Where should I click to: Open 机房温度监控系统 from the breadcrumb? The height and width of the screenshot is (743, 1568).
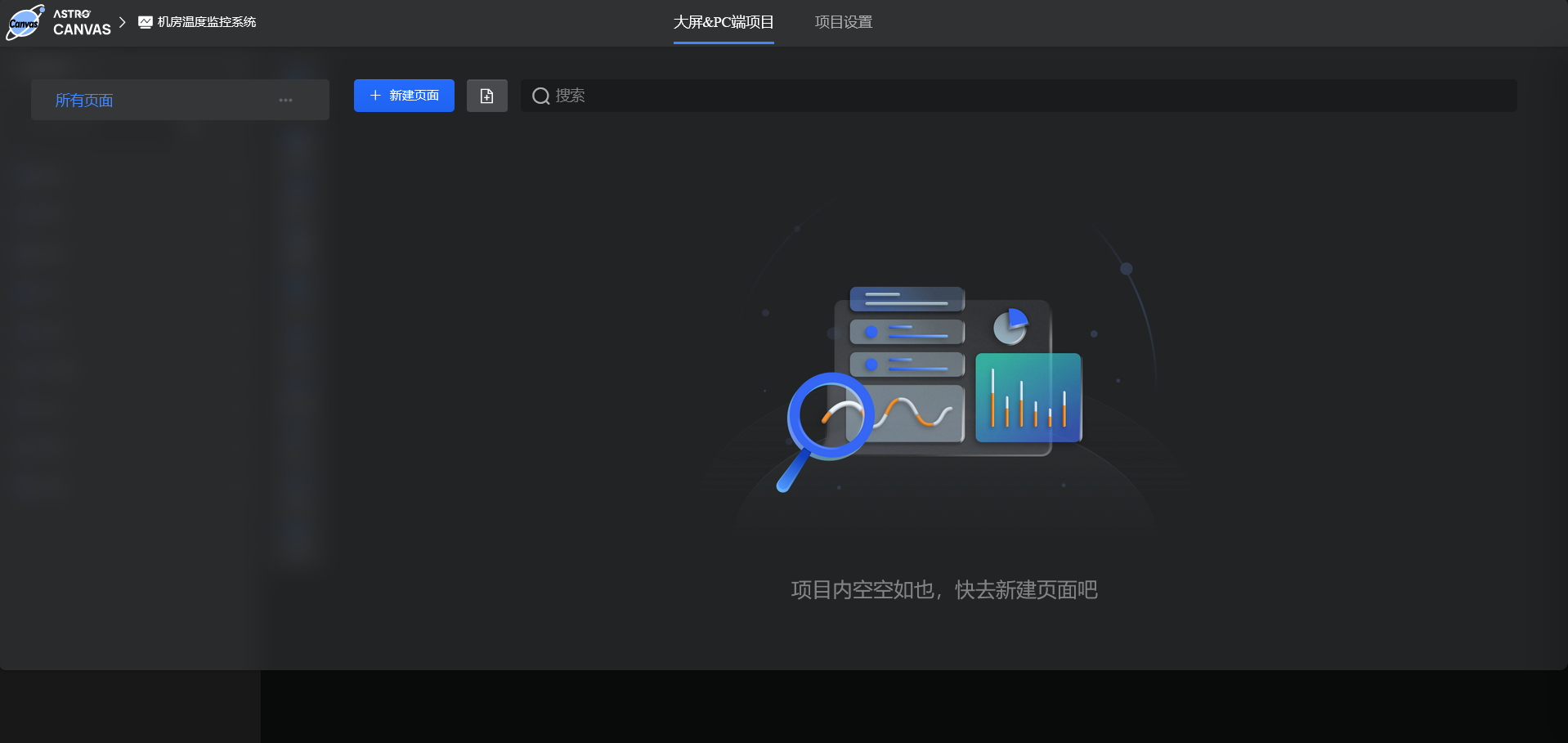click(206, 22)
